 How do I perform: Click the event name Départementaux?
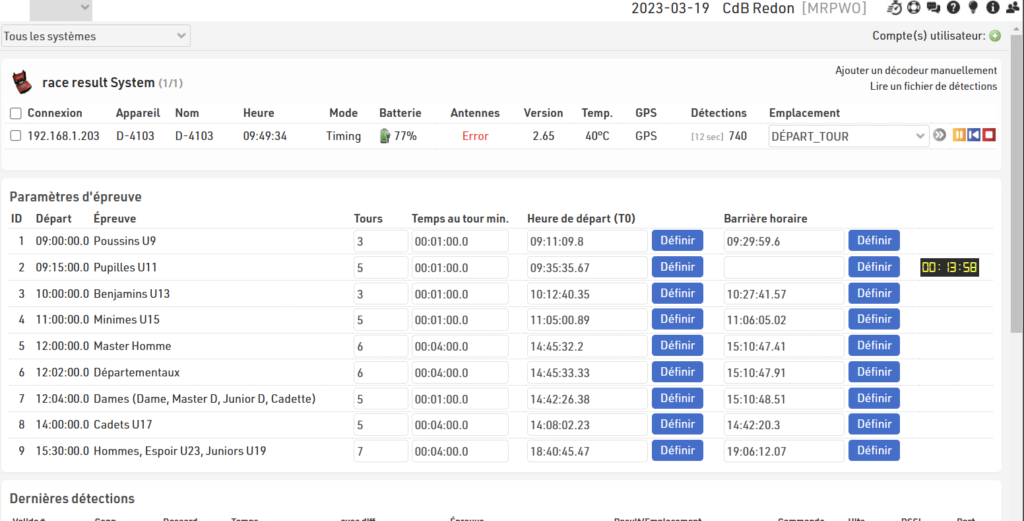click(136, 373)
